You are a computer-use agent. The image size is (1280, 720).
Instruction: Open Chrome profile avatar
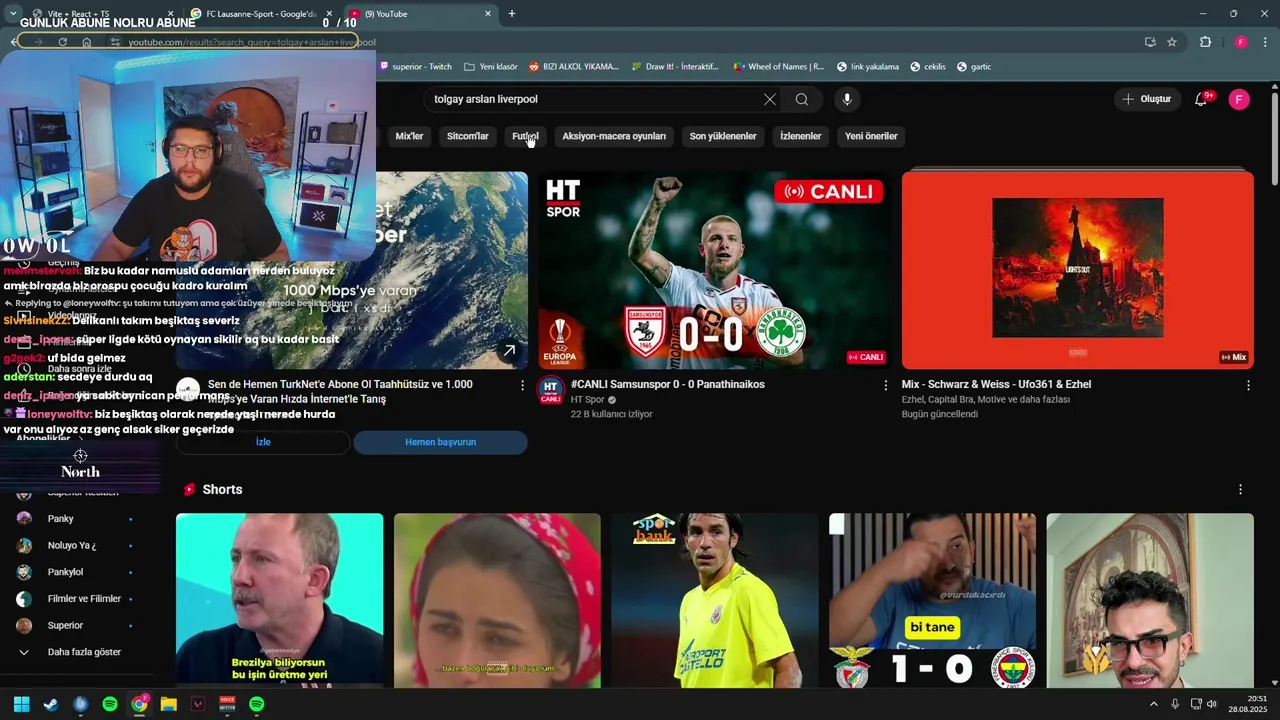click(x=1241, y=42)
